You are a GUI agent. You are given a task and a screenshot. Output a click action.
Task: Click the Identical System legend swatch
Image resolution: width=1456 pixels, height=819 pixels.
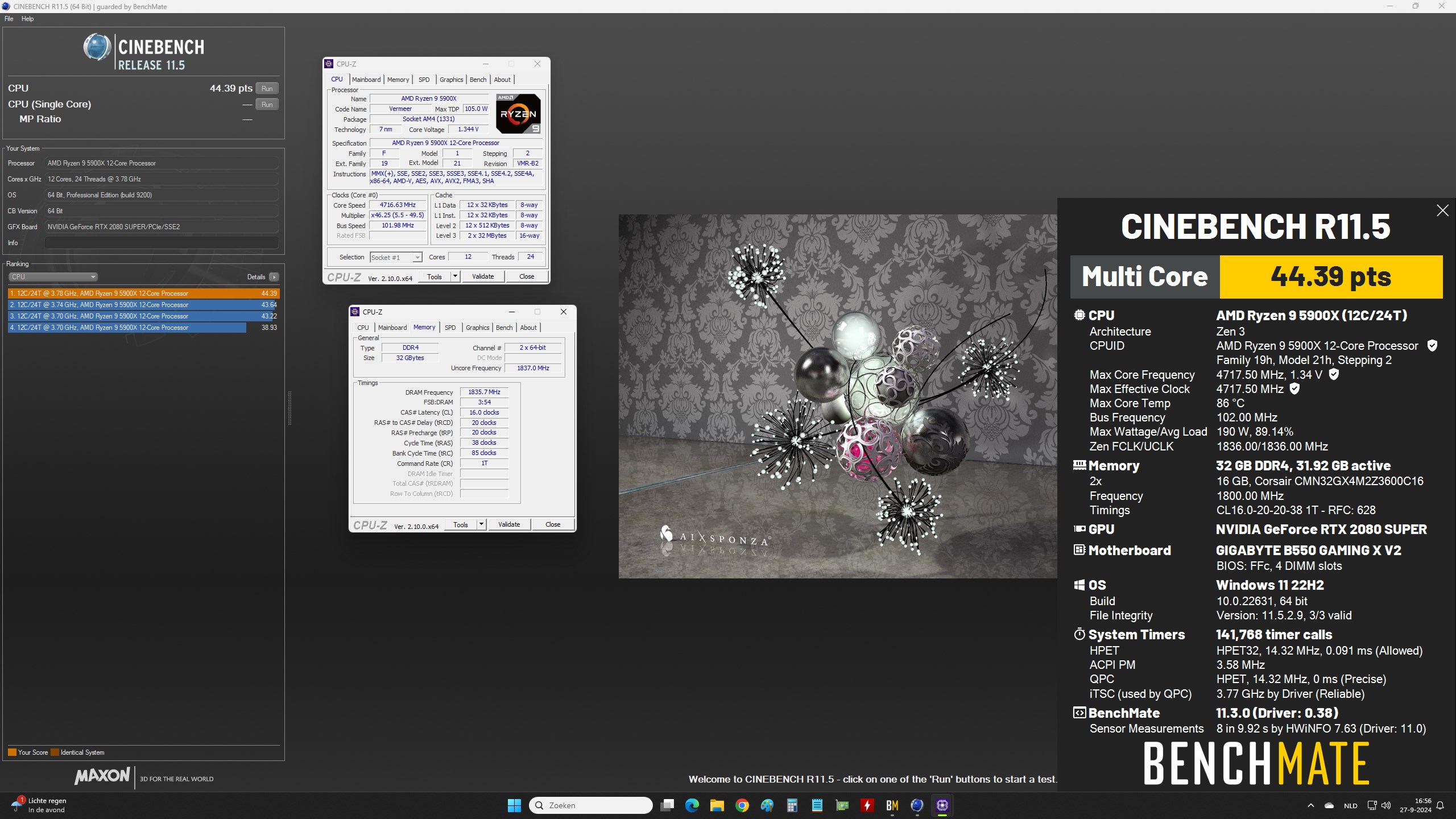coord(55,752)
